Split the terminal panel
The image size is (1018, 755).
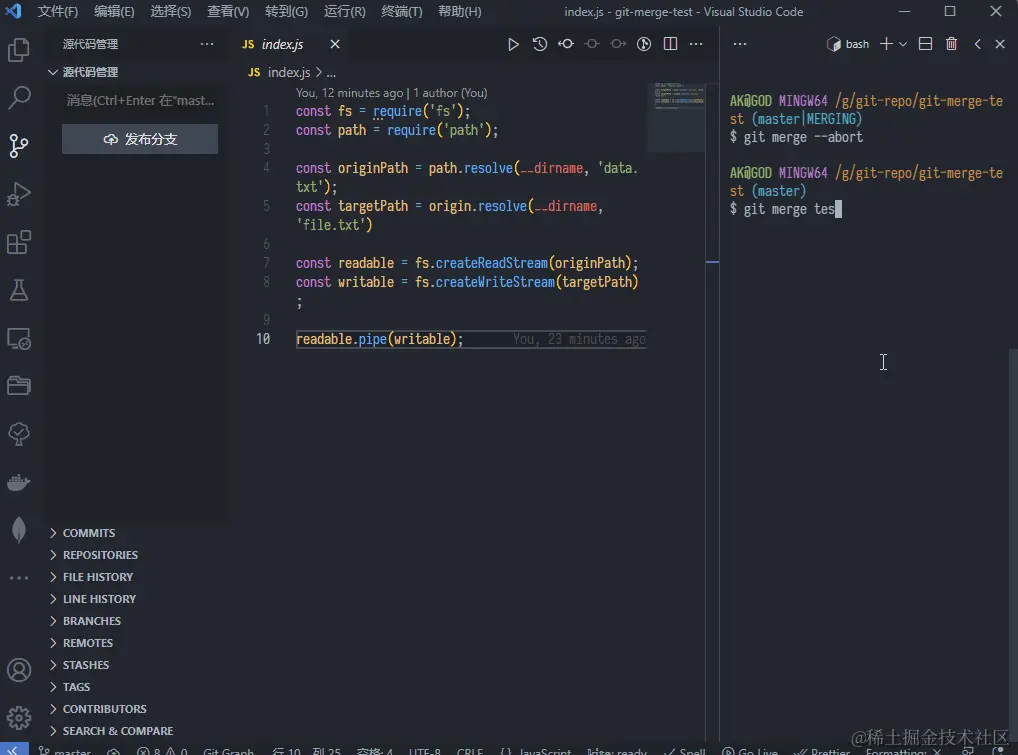(x=925, y=44)
